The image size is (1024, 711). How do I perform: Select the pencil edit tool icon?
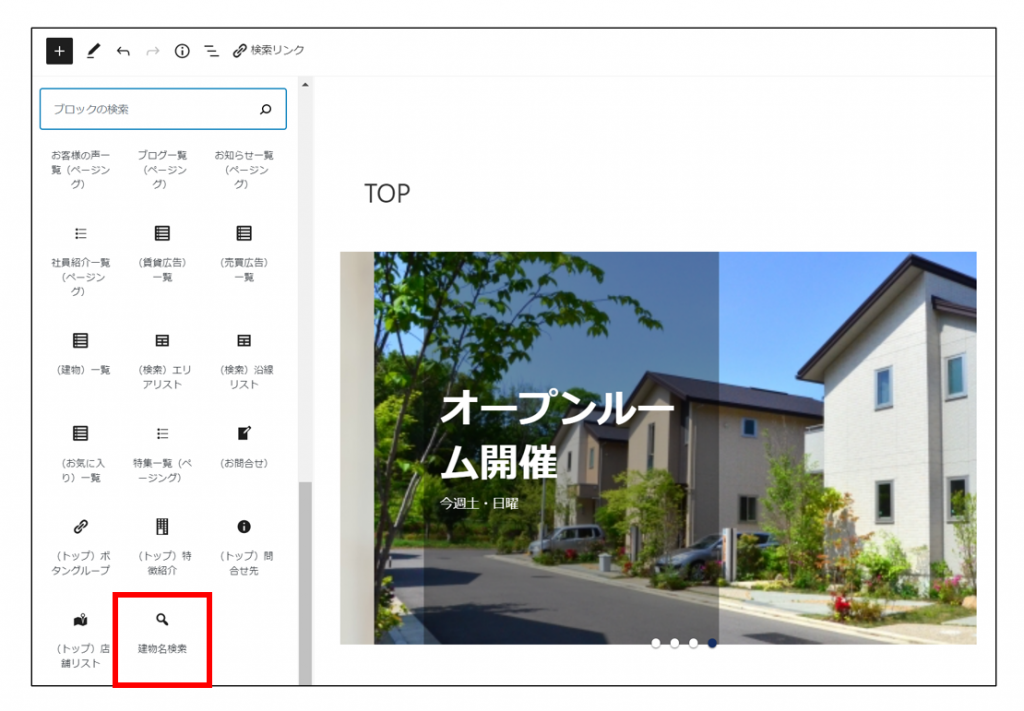(x=93, y=51)
